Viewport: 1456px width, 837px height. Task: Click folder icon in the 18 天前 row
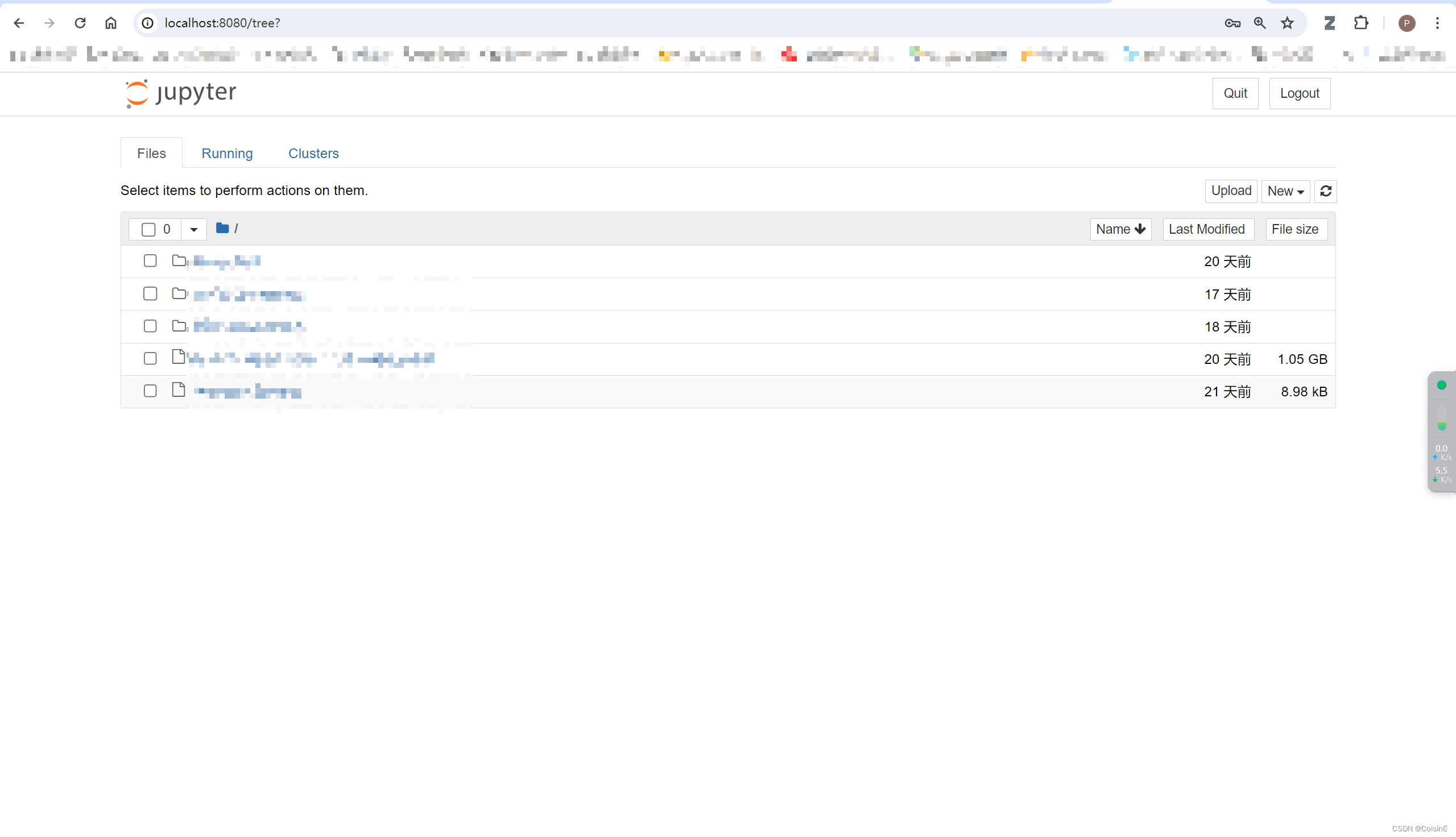(179, 326)
